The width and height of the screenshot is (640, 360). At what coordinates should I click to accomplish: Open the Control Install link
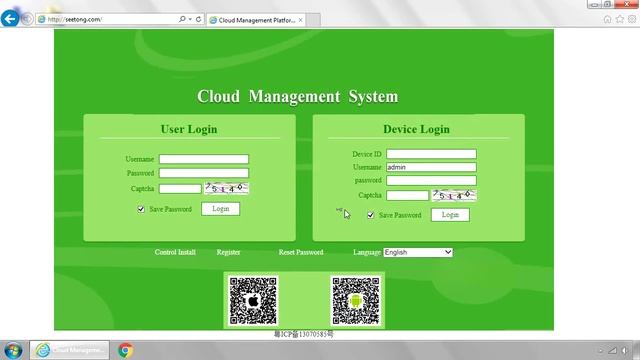point(175,252)
